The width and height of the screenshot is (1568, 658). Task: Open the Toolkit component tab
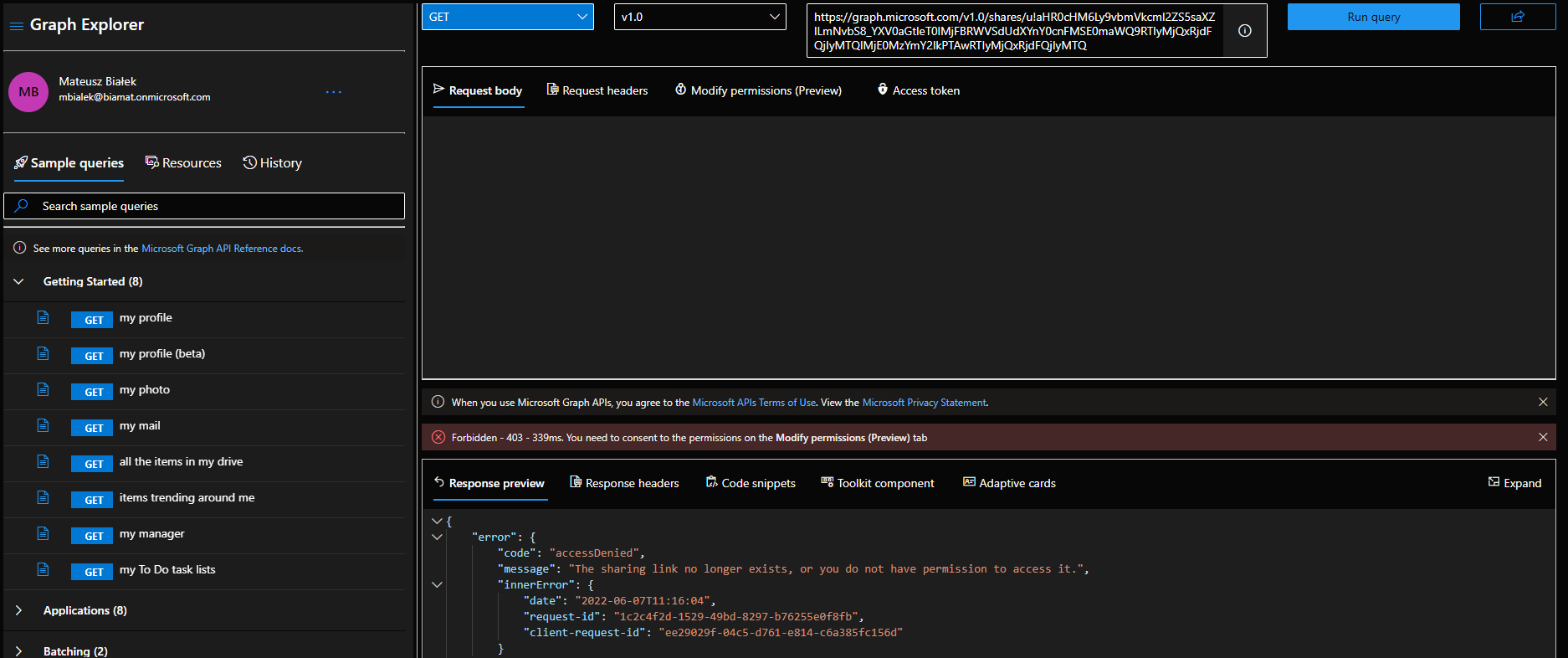(878, 483)
